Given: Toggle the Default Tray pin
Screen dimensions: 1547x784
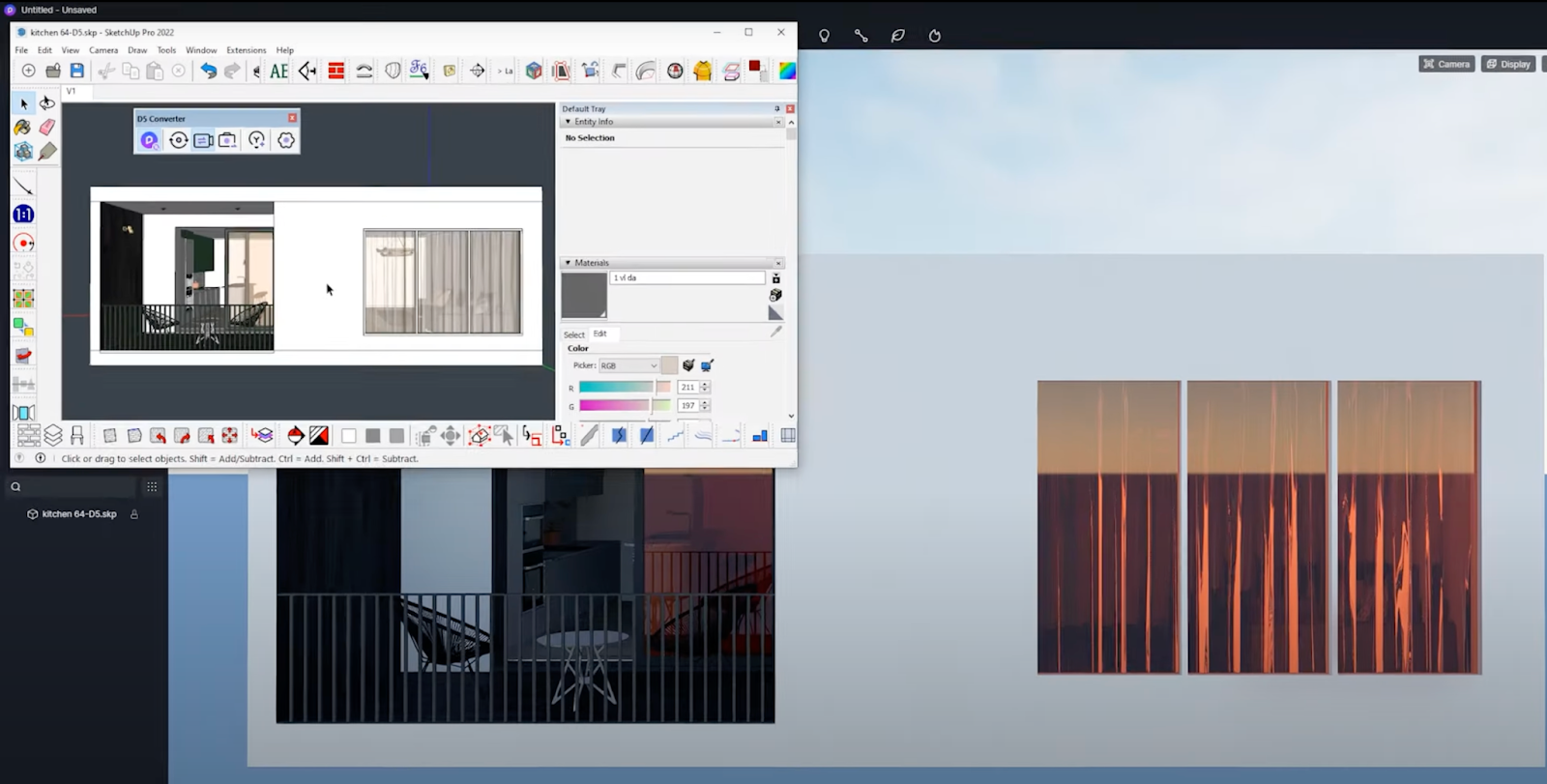Looking at the screenshot, I should click(776, 108).
